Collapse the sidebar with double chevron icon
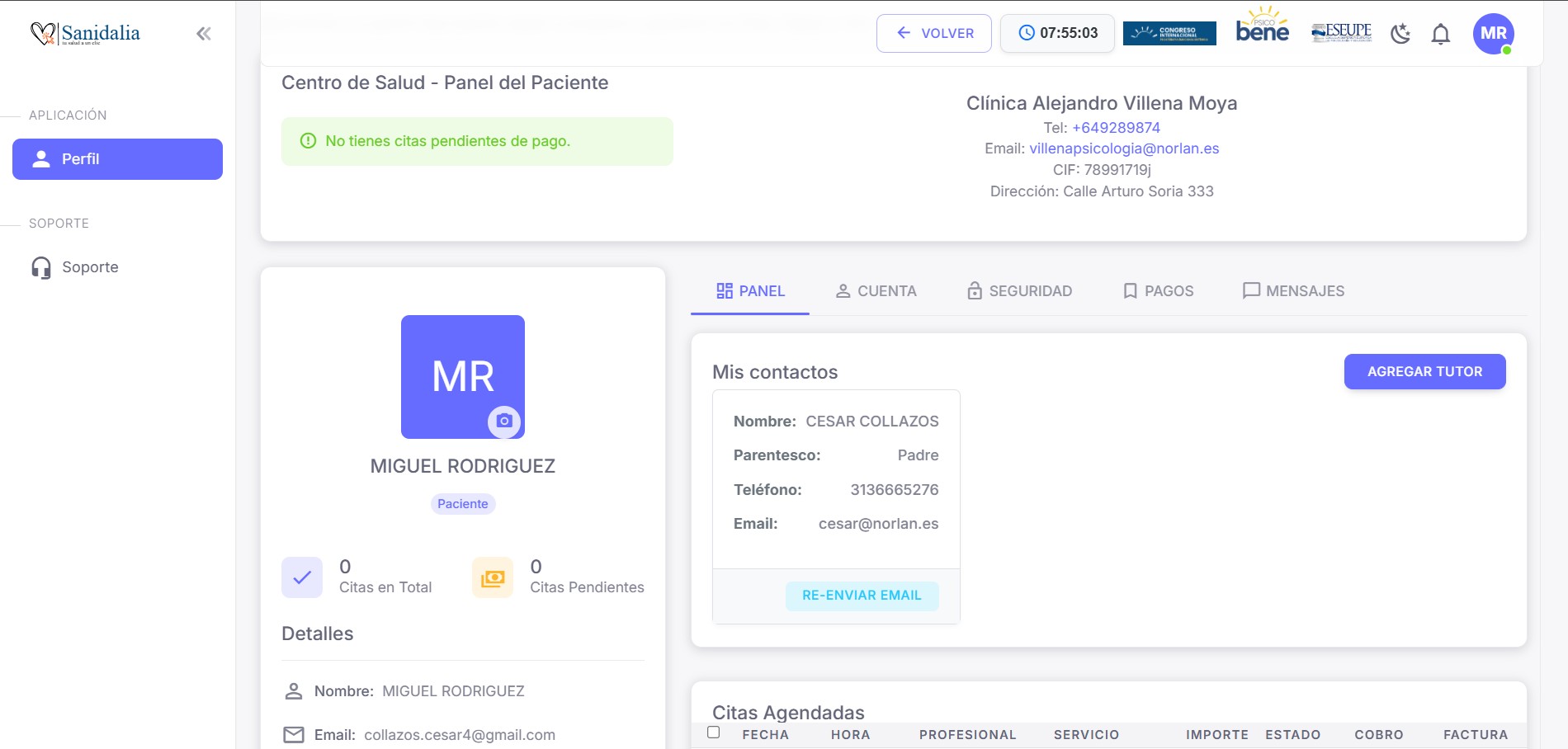This screenshot has height=749, width=1568. point(203,34)
